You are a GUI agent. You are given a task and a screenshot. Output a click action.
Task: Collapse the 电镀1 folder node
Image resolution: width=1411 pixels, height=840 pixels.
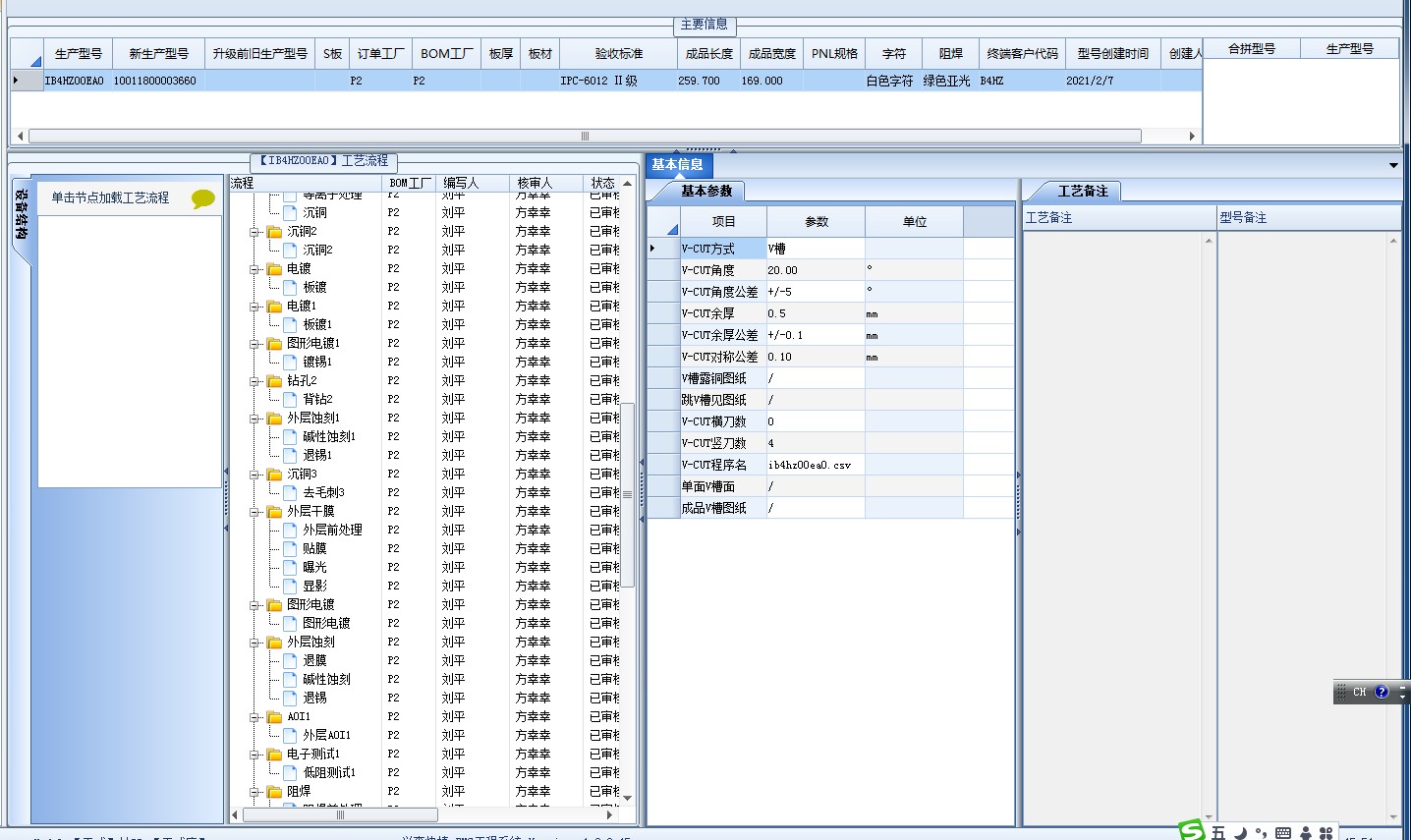[254, 307]
